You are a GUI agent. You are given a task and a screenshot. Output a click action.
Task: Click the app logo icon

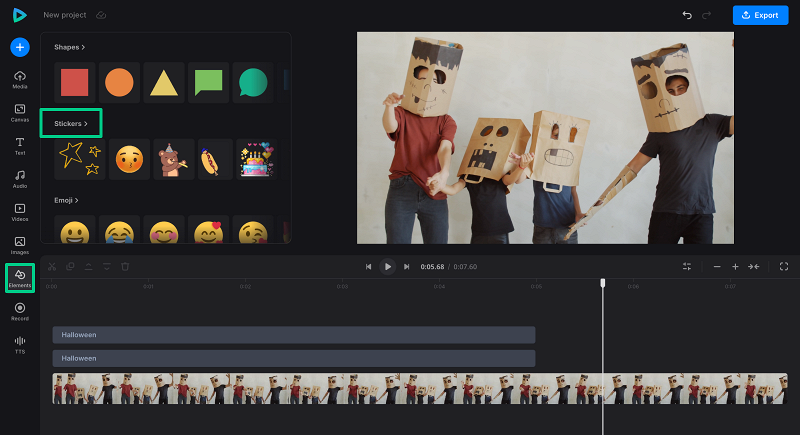(19, 15)
